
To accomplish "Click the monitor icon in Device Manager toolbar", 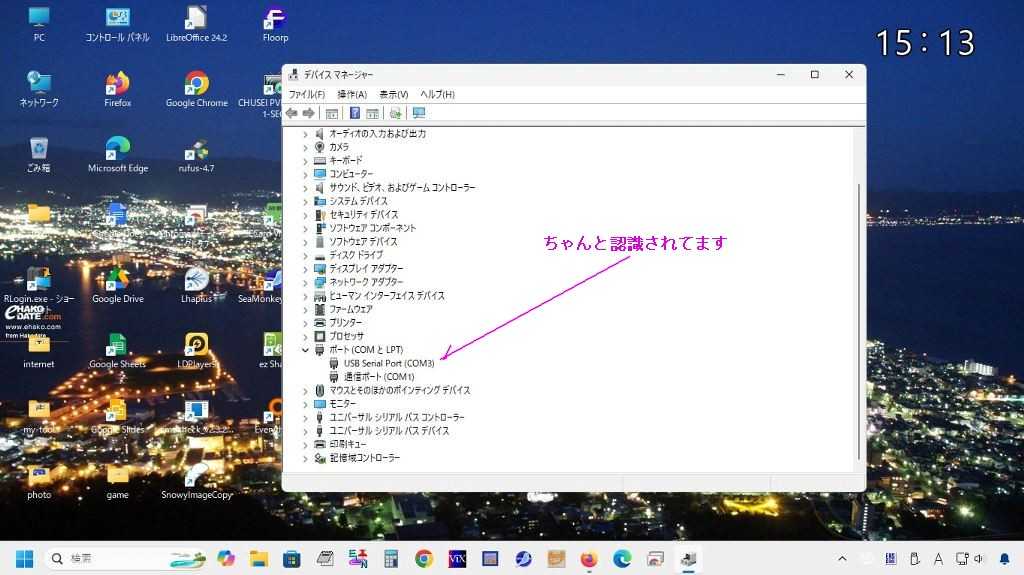I will pyautogui.click(x=419, y=113).
